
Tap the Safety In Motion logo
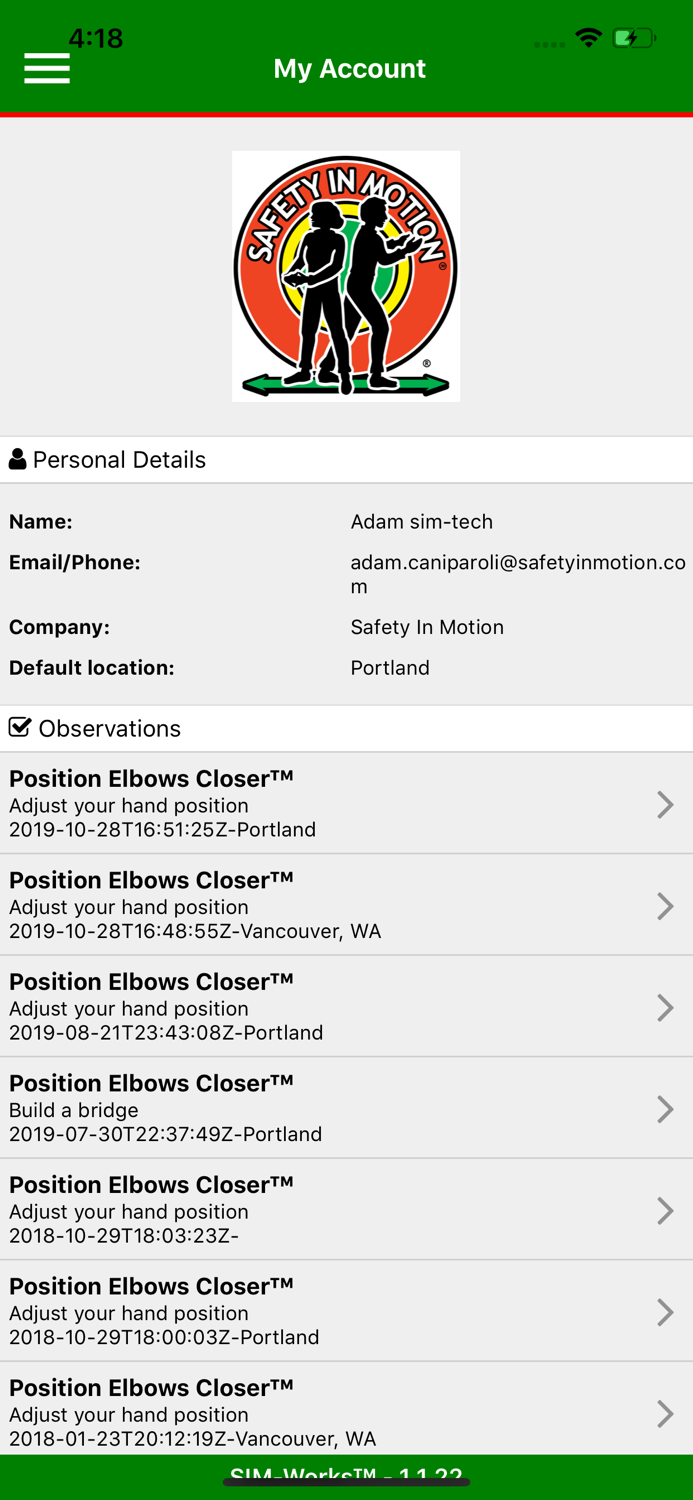pos(346,276)
